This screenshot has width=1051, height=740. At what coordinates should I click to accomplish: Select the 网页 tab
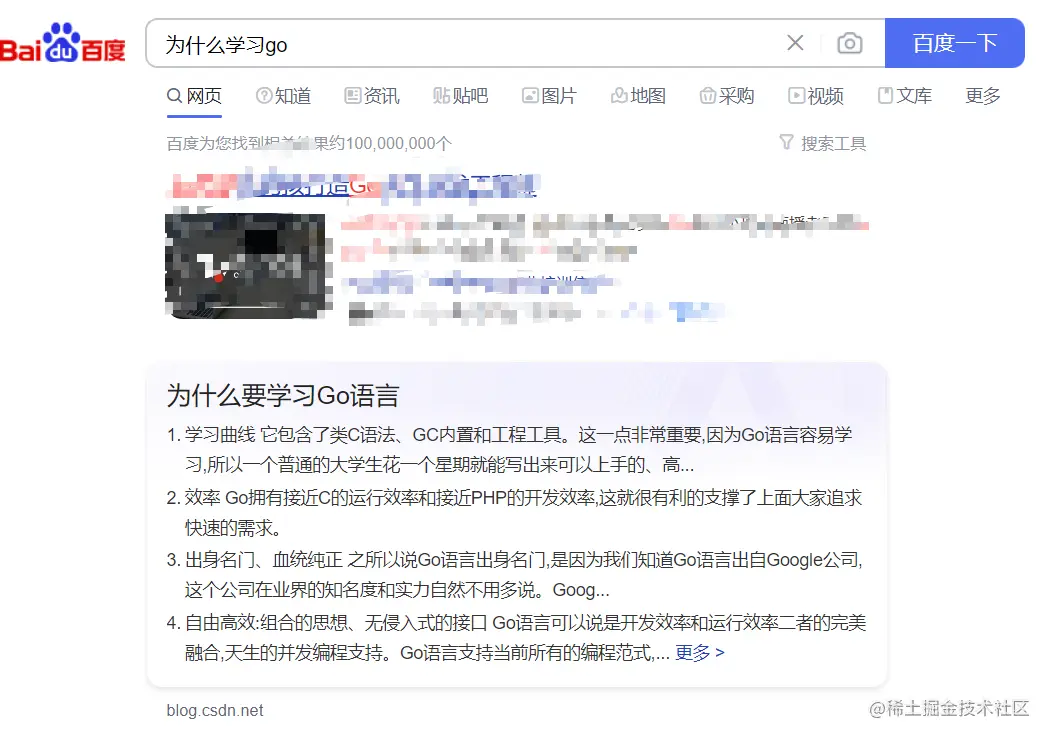(194, 96)
